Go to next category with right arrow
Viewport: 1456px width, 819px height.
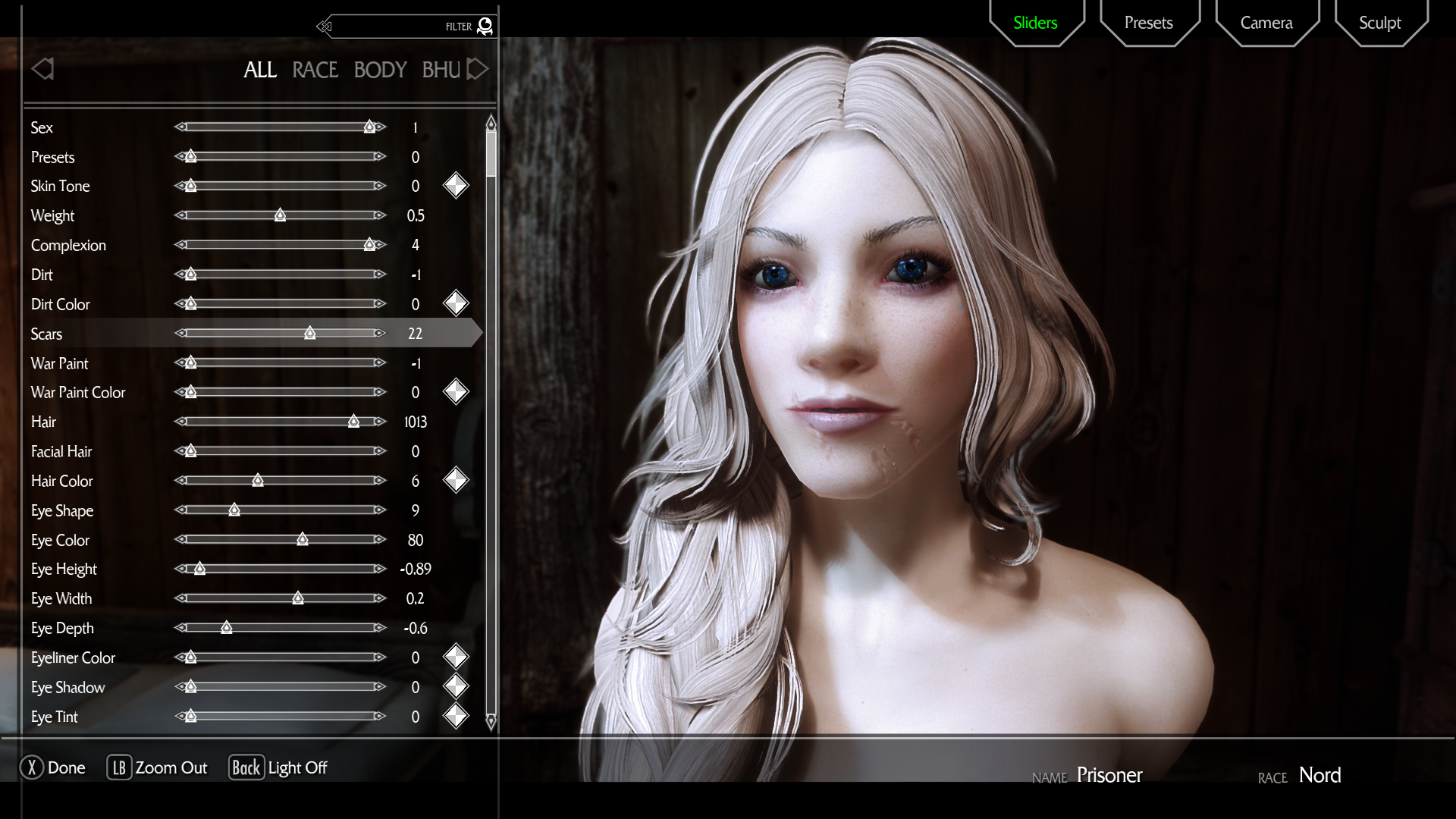477,69
